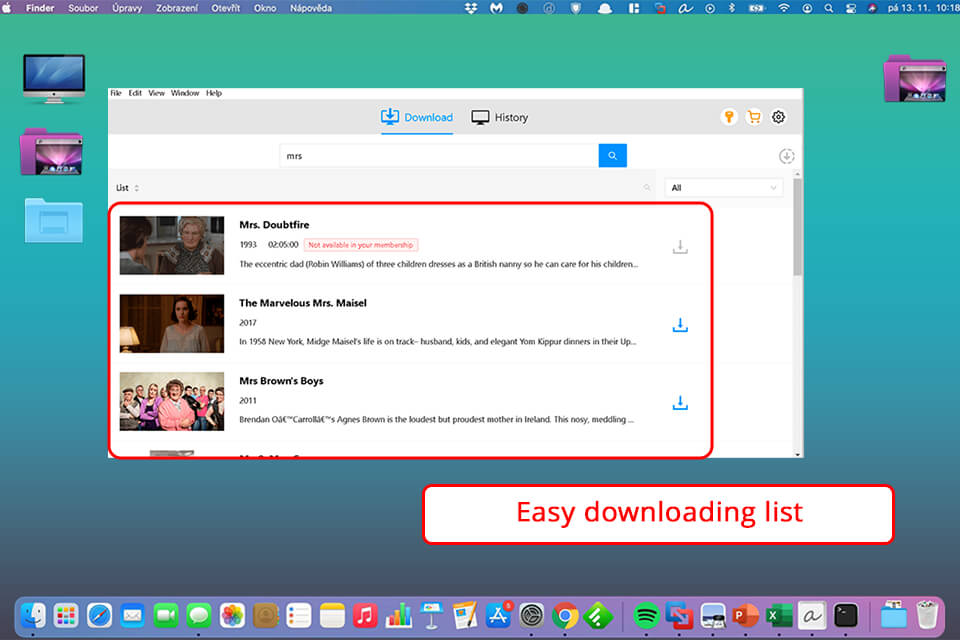Screen dimensions: 960x640
Task: Open the key registration icon
Action: [729, 117]
